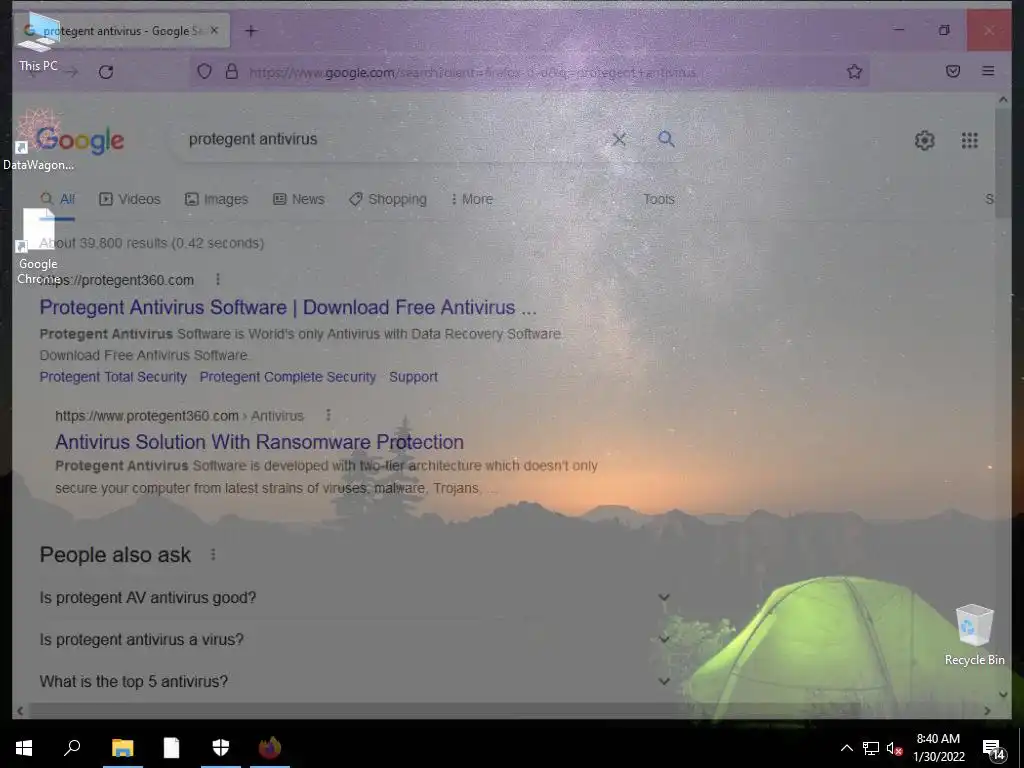This screenshot has height=768, width=1024.
Task: Open the DataWagon desktop shortcut
Action: (x=38, y=140)
